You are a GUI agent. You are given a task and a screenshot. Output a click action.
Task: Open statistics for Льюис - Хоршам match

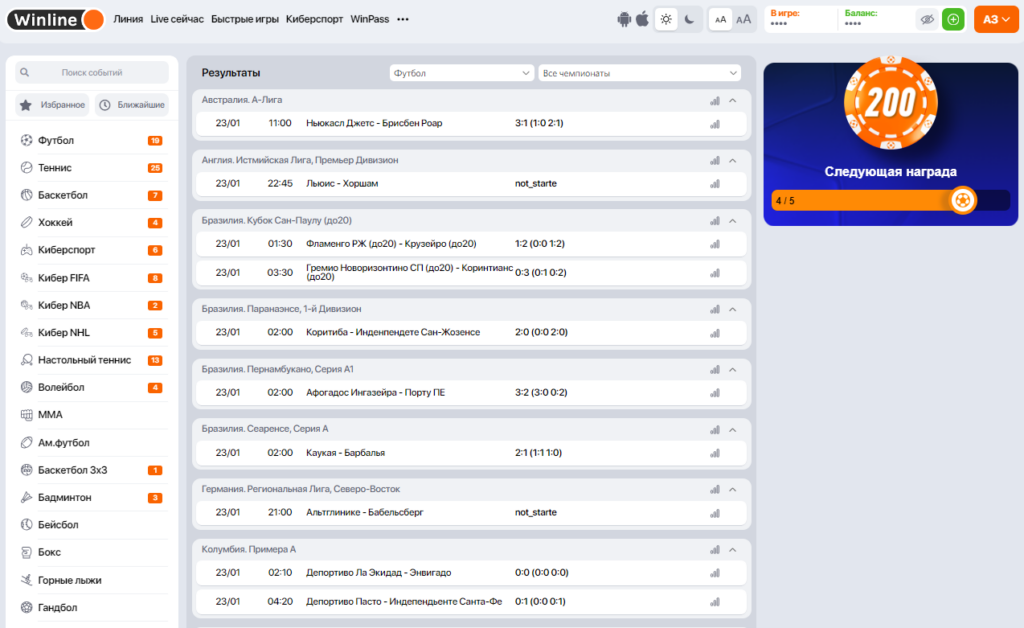(x=715, y=184)
